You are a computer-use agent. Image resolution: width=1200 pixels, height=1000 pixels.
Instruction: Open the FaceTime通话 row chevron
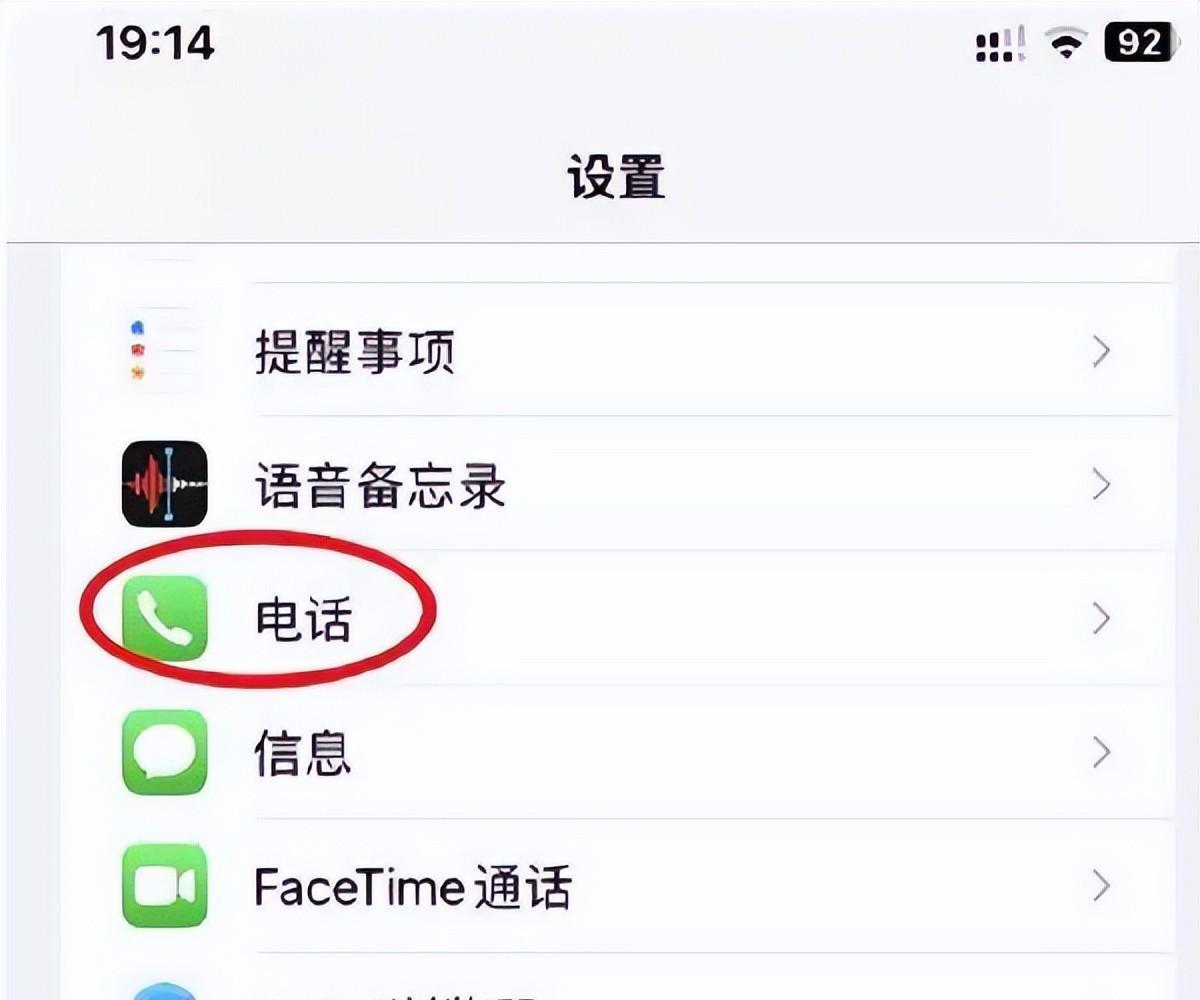click(1102, 886)
